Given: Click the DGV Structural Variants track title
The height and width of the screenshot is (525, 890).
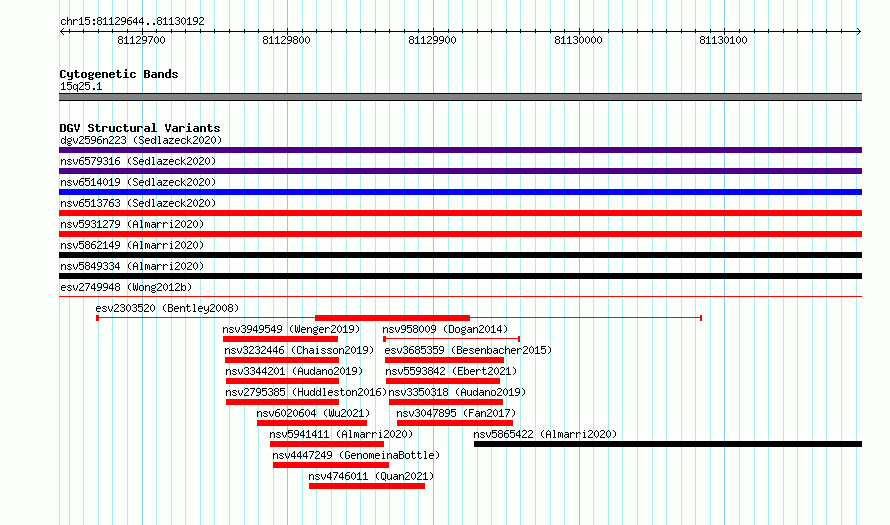Looking at the screenshot, I should (140, 128).
